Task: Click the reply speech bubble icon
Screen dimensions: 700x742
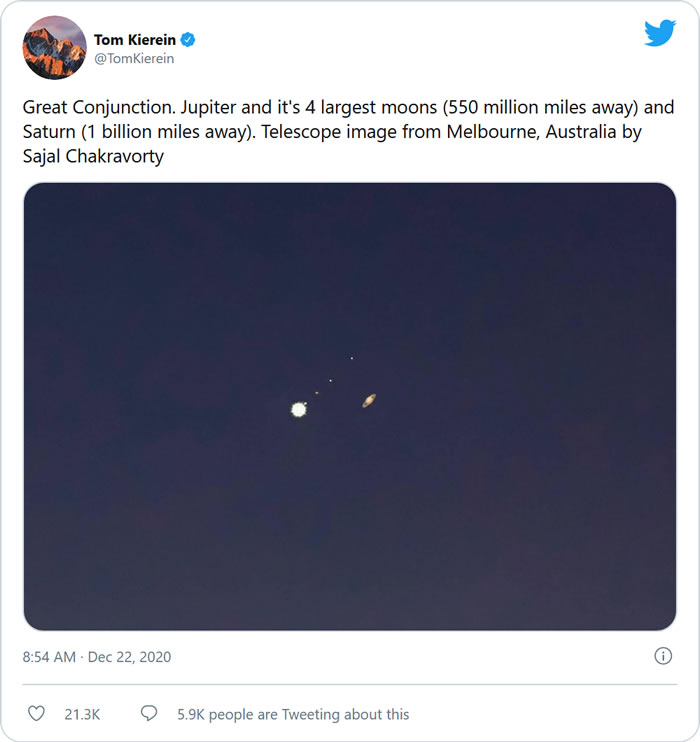Action: 149,714
